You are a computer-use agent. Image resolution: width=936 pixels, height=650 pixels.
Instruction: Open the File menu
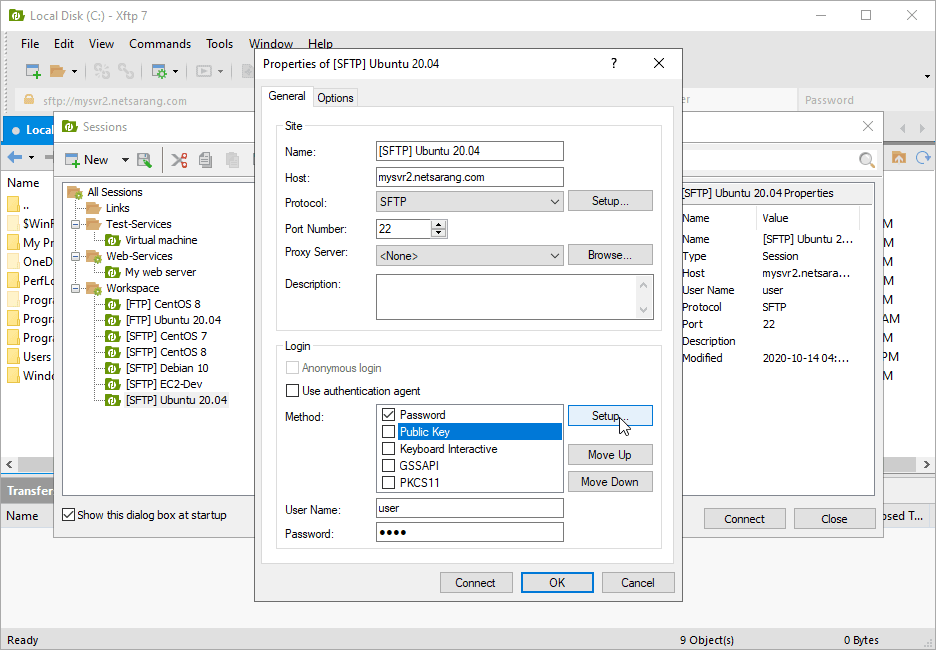point(30,44)
